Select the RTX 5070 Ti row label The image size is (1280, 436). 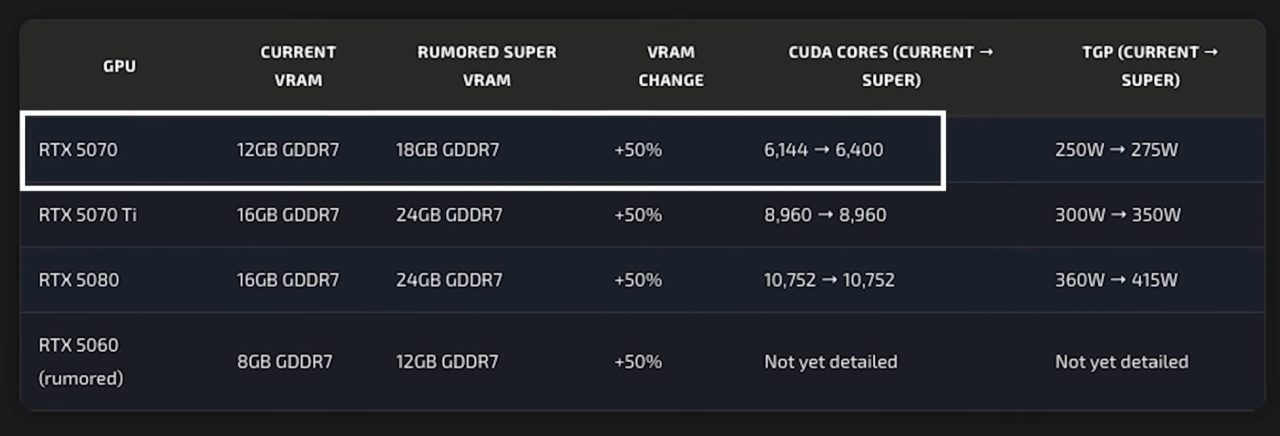pyautogui.click(x=88, y=215)
